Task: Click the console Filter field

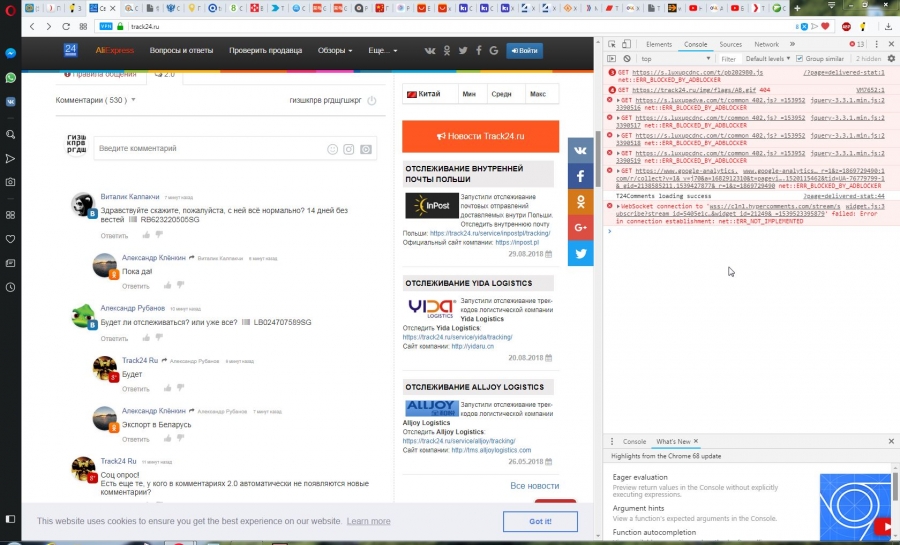Action: pyautogui.click(x=728, y=59)
